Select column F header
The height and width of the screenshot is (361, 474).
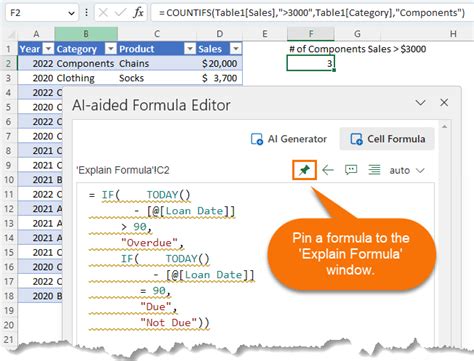311,34
